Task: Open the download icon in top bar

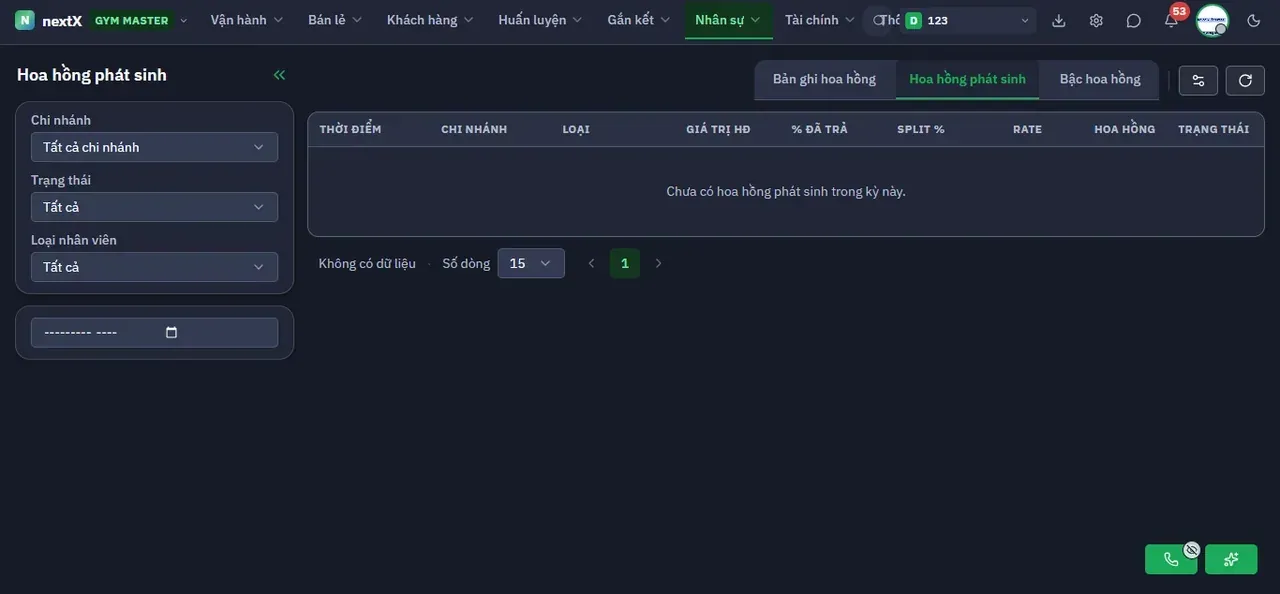Action: (x=1059, y=20)
